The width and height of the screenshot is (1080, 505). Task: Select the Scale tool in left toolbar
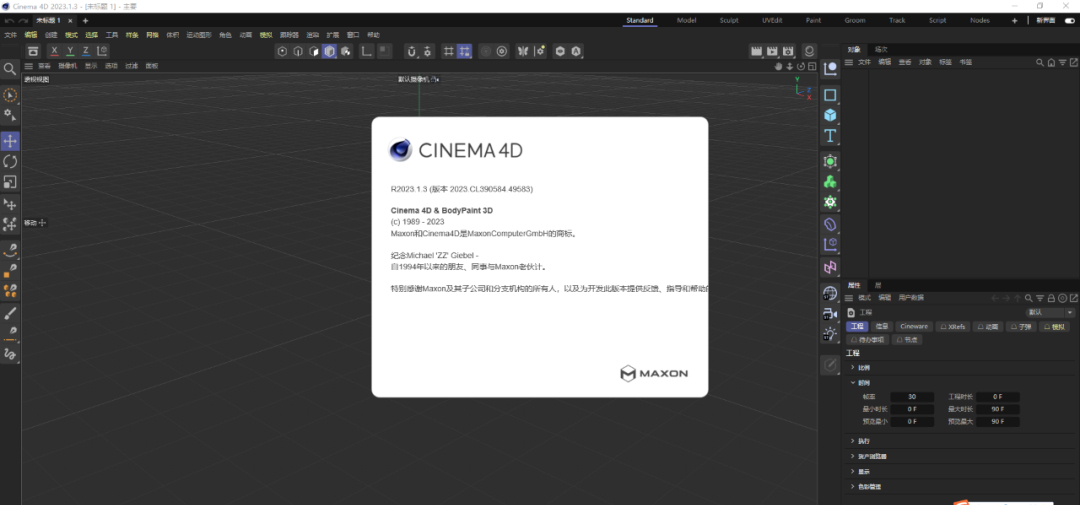(x=10, y=182)
